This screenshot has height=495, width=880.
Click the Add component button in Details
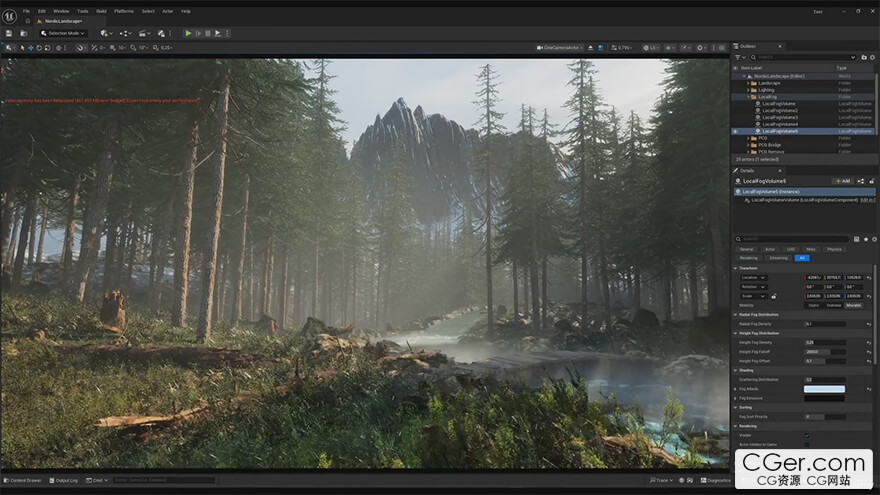[842, 181]
